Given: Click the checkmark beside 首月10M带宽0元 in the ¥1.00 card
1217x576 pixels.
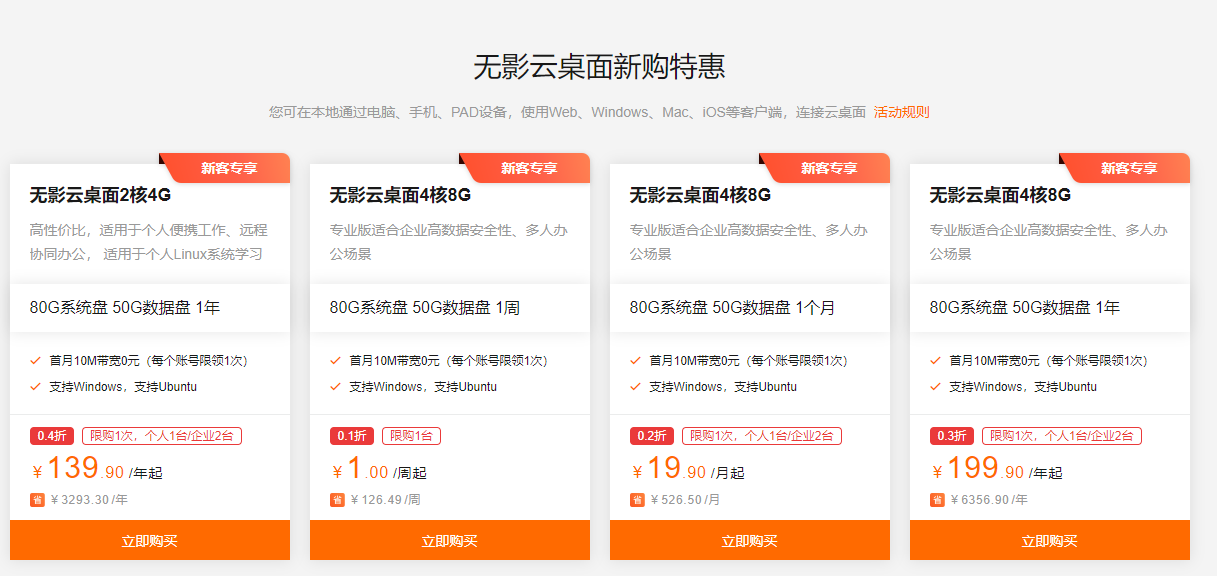Looking at the screenshot, I should pos(335,360).
